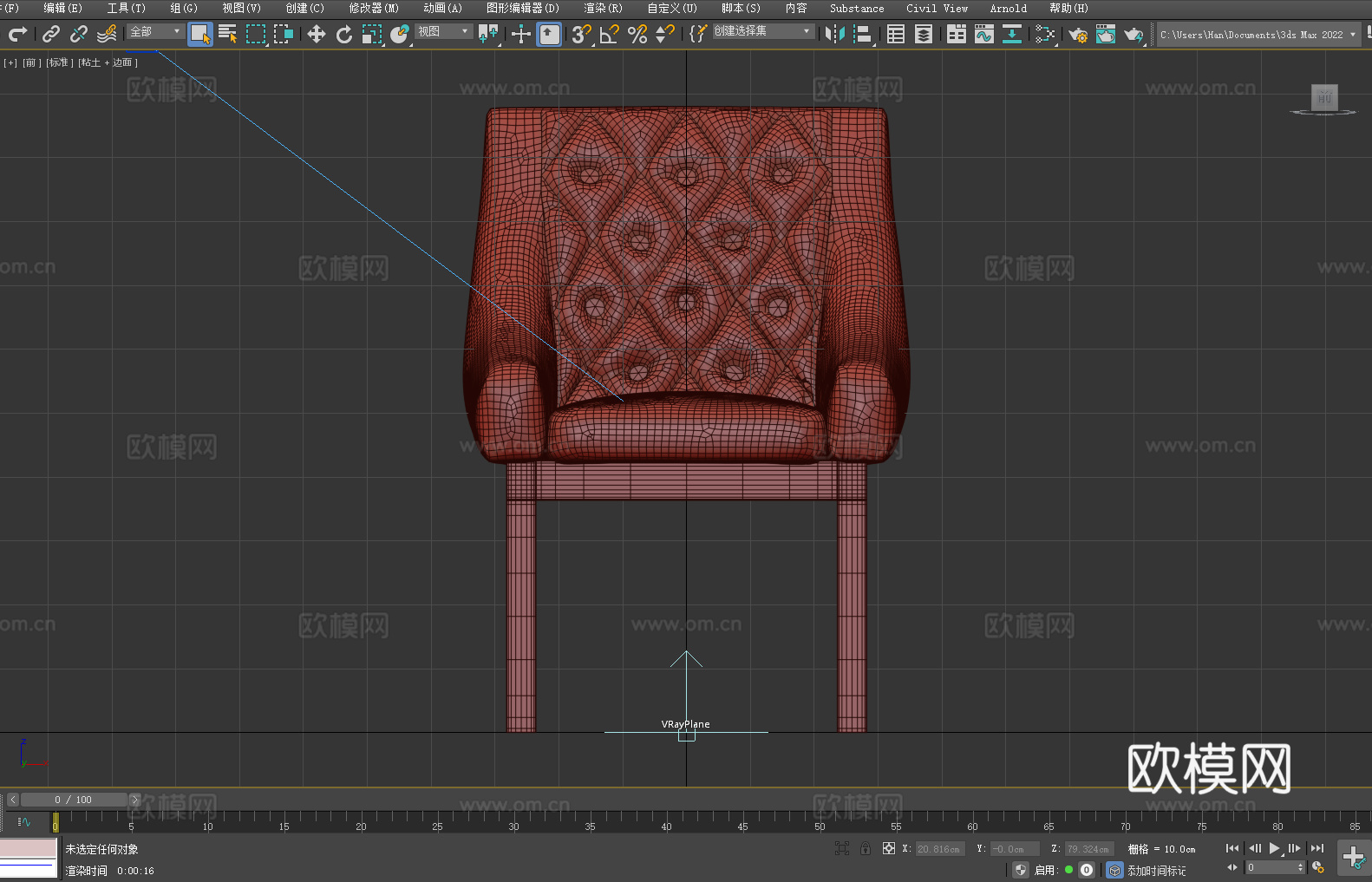Click the Render Production teapot icon
1372x882 pixels.
[1134, 34]
